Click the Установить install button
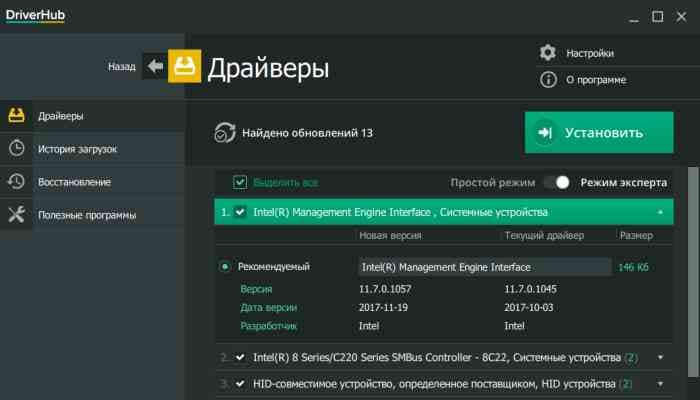The image size is (700, 400). click(599, 133)
